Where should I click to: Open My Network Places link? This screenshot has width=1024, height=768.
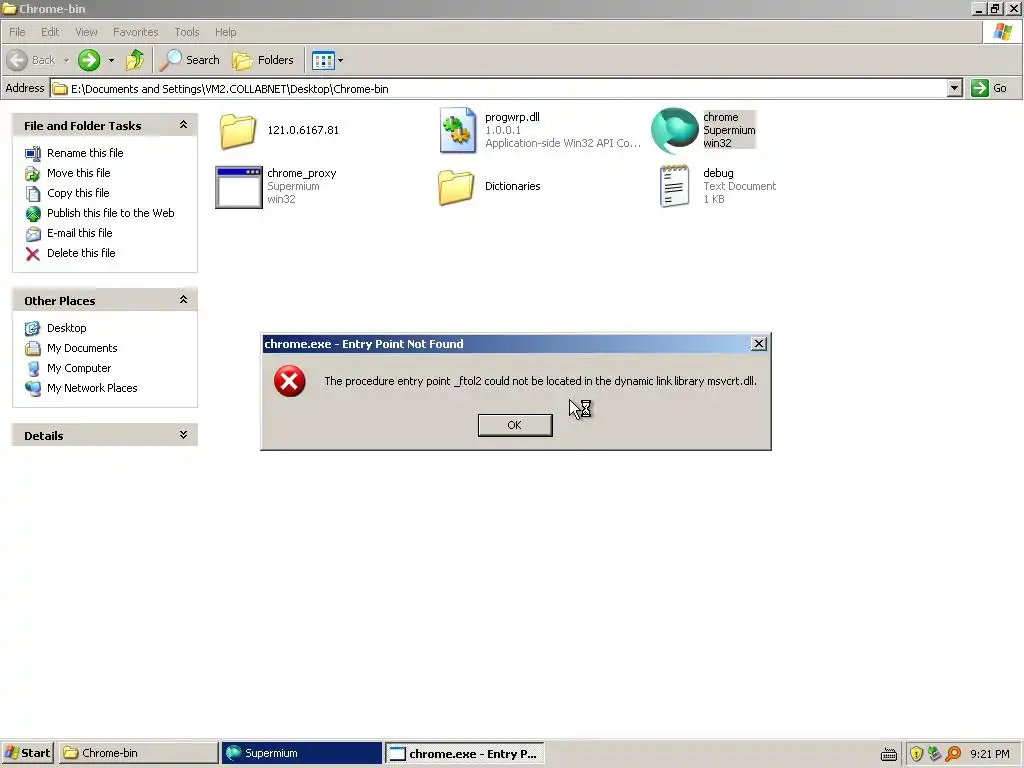pyautogui.click(x=91, y=388)
